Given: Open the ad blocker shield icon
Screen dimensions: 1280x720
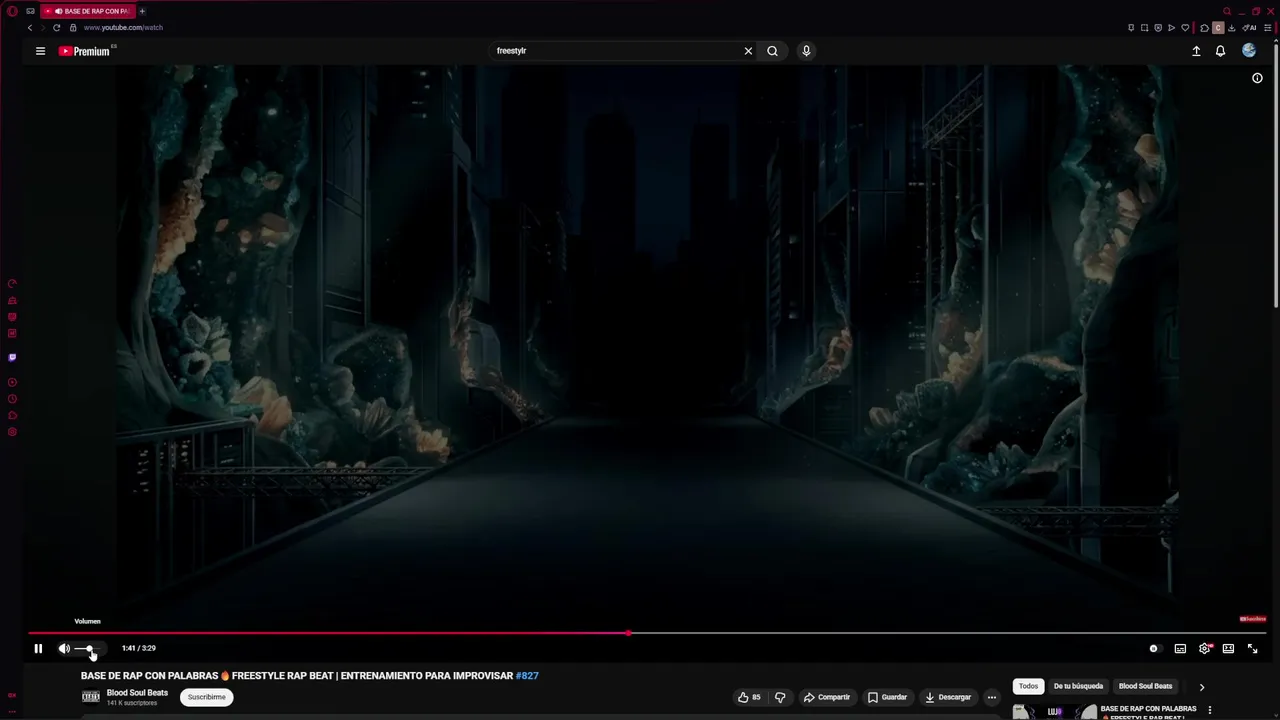Looking at the screenshot, I should point(1158,28).
